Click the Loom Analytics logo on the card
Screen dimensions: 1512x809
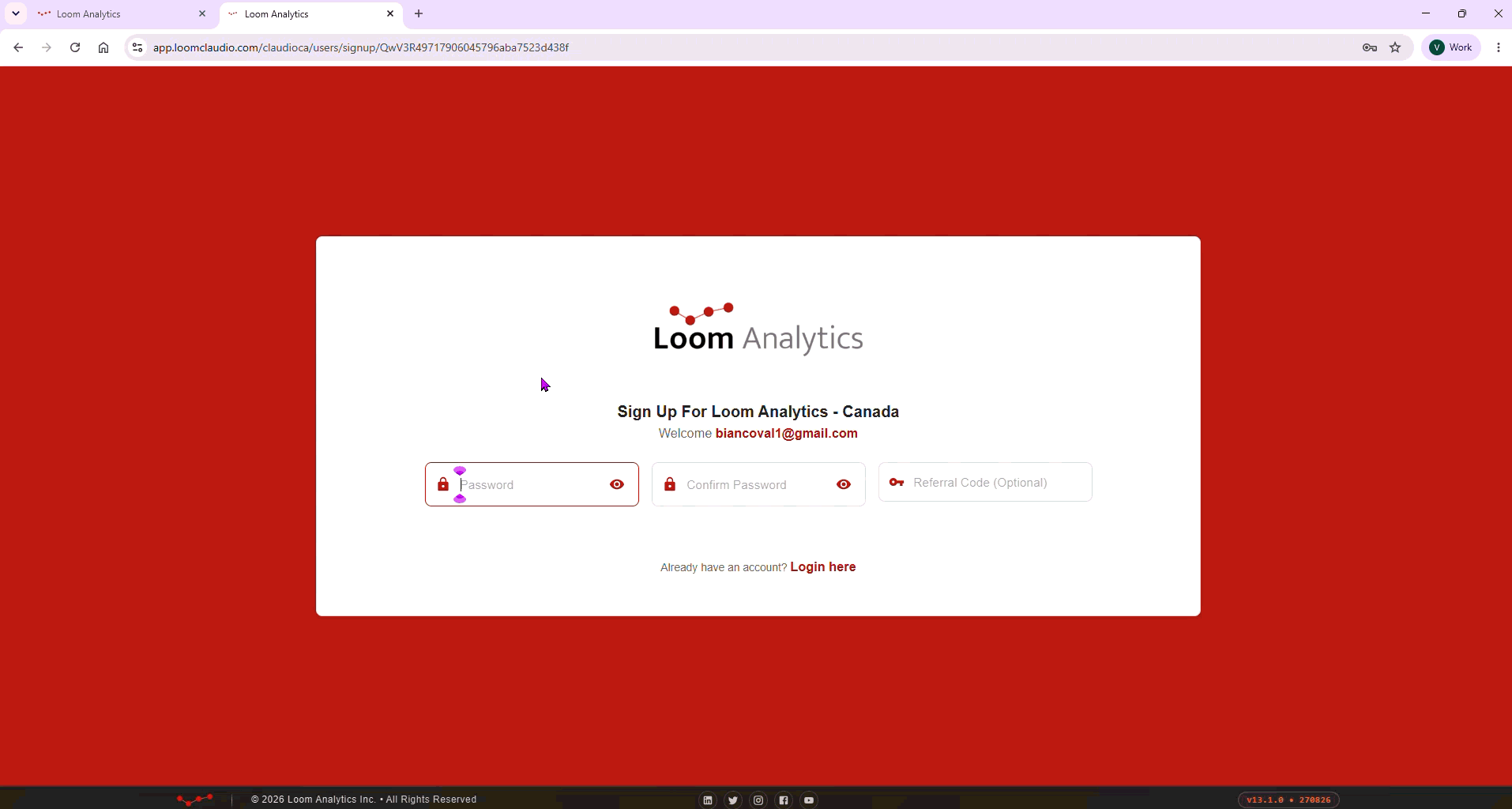[758, 329]
